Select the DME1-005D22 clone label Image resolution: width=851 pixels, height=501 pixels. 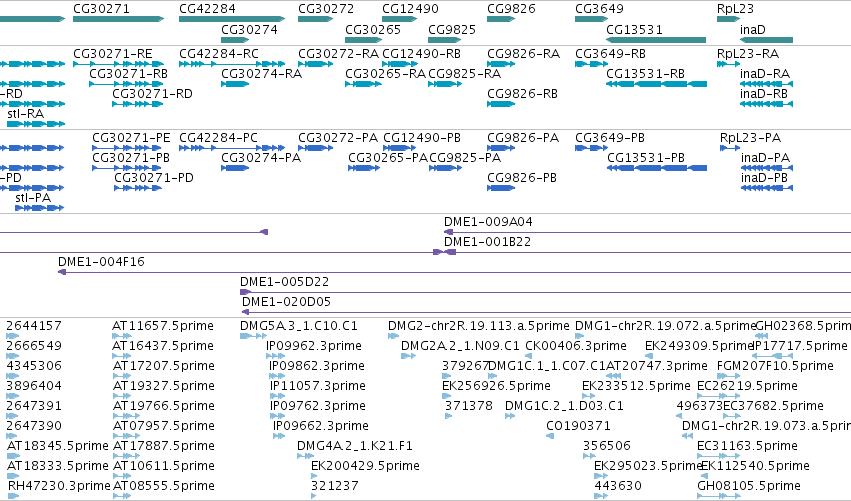[284, 282]
